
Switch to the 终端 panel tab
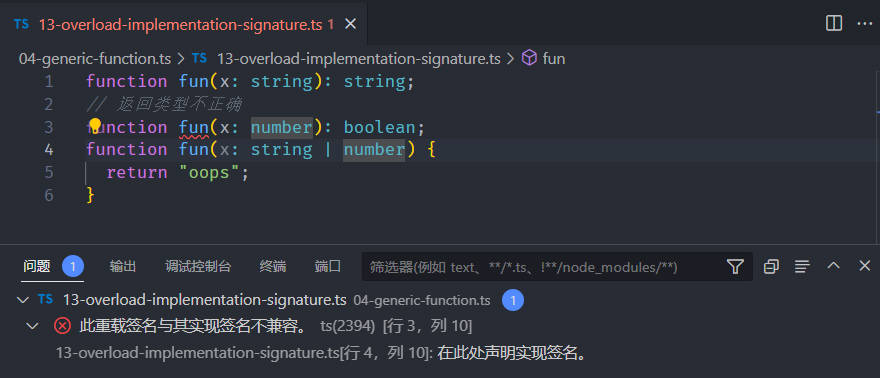click(273, 266)
